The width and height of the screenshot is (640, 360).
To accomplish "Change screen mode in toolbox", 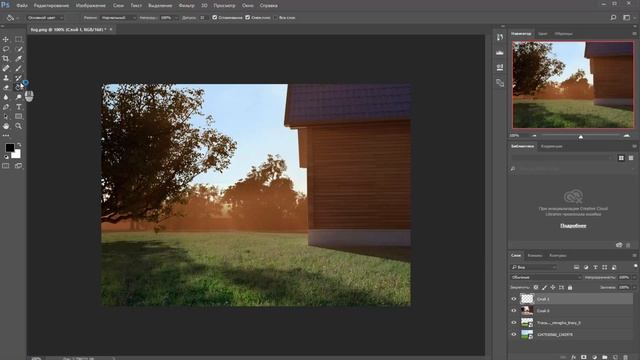I will [x=18, y=166].
